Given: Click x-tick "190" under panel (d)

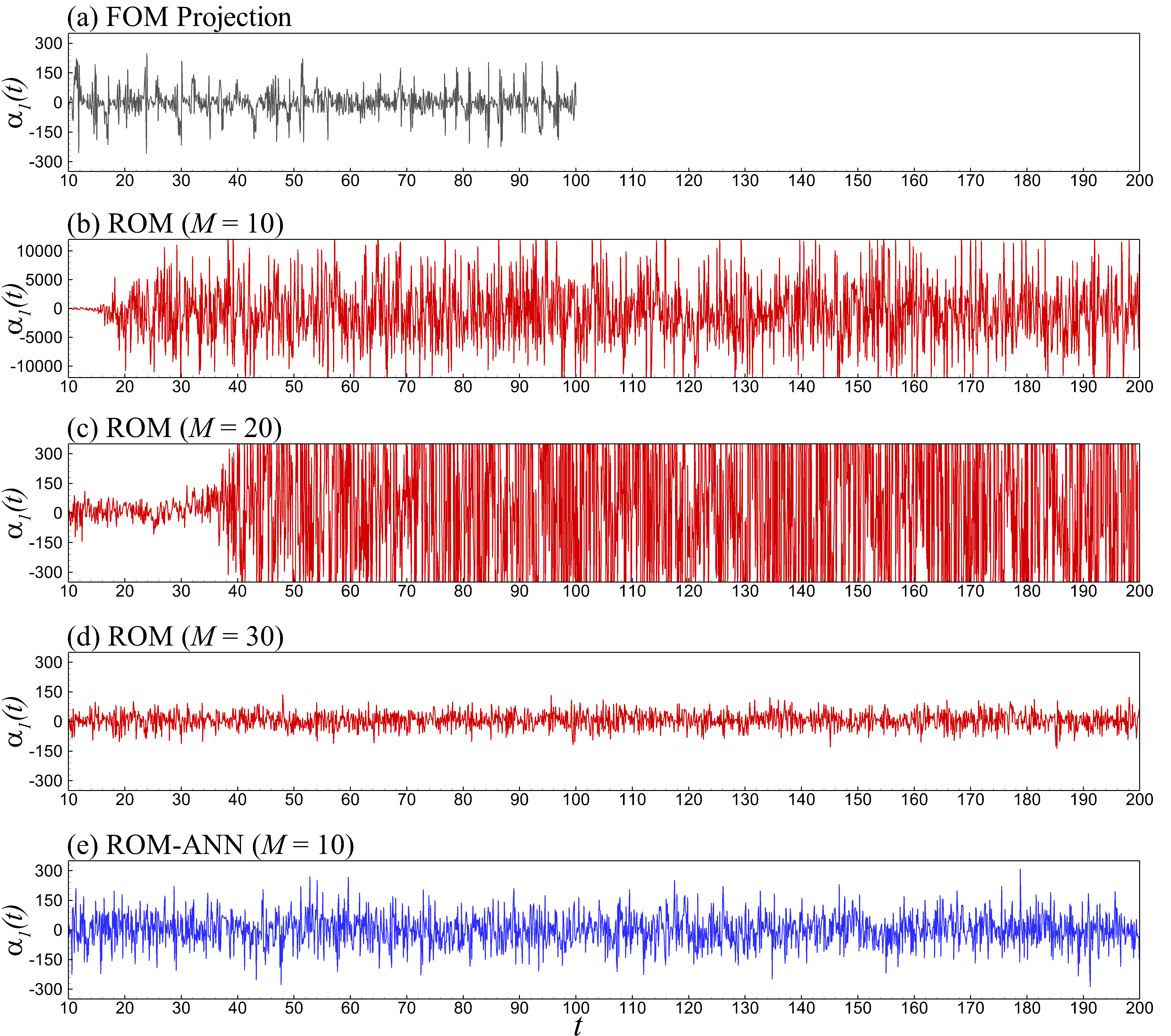Looking at the screenshot, I should [1083, 799].
